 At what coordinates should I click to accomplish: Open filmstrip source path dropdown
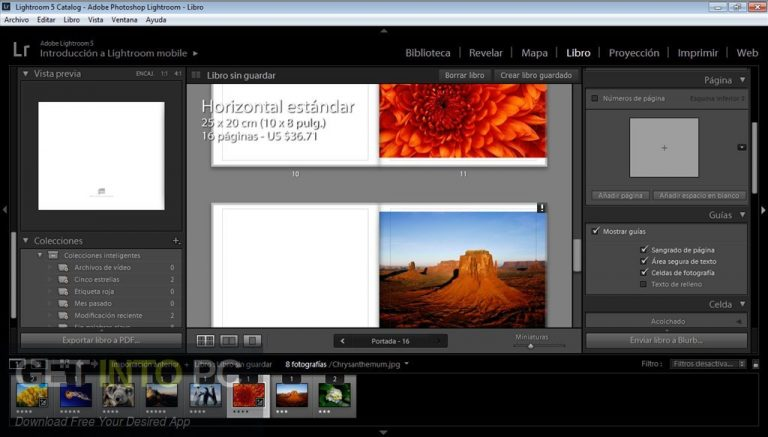407,364
